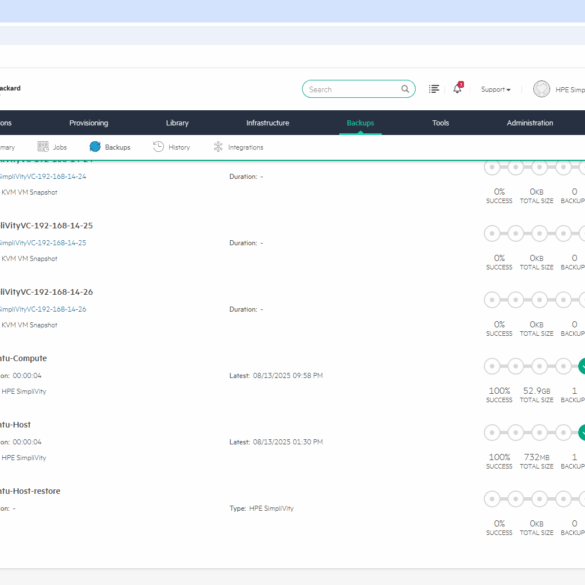585x585 pixels.
Task: Open the Provisioning menu
Action: click(89, 123)
